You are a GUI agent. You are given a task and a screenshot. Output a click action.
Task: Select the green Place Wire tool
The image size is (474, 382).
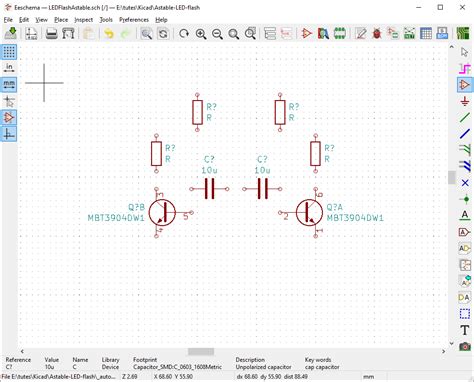[x=465, y=117]
